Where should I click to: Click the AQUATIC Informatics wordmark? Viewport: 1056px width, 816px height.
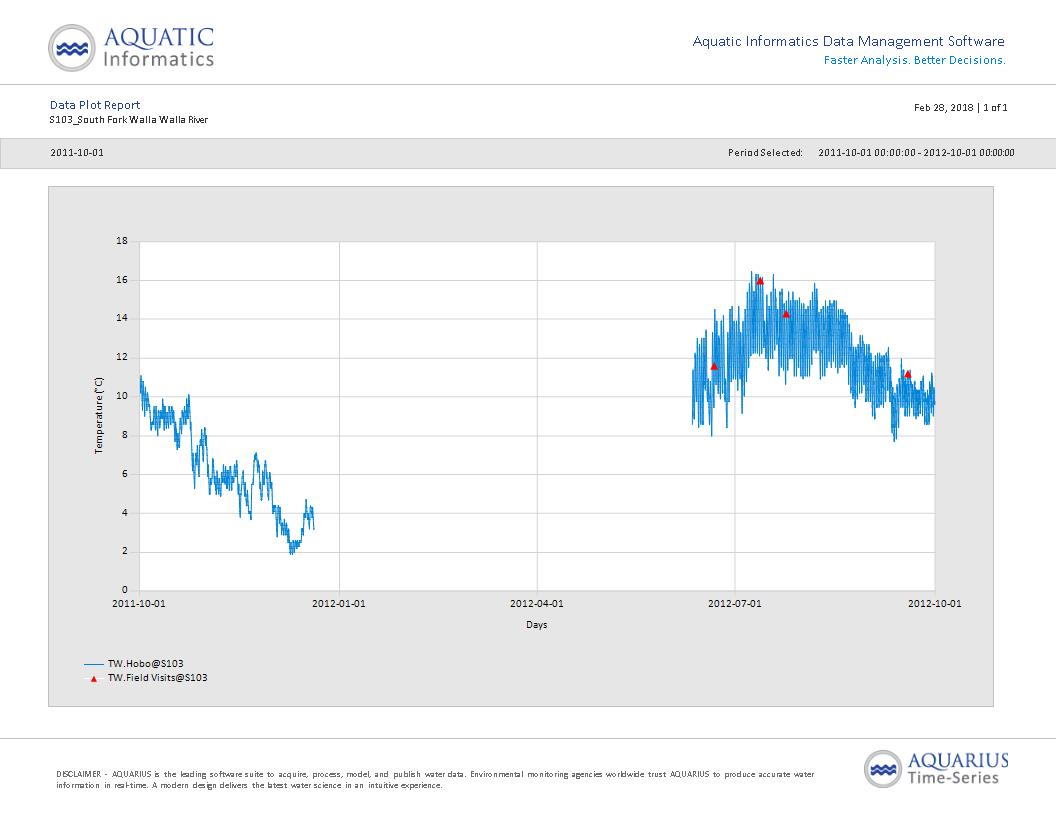159,47
